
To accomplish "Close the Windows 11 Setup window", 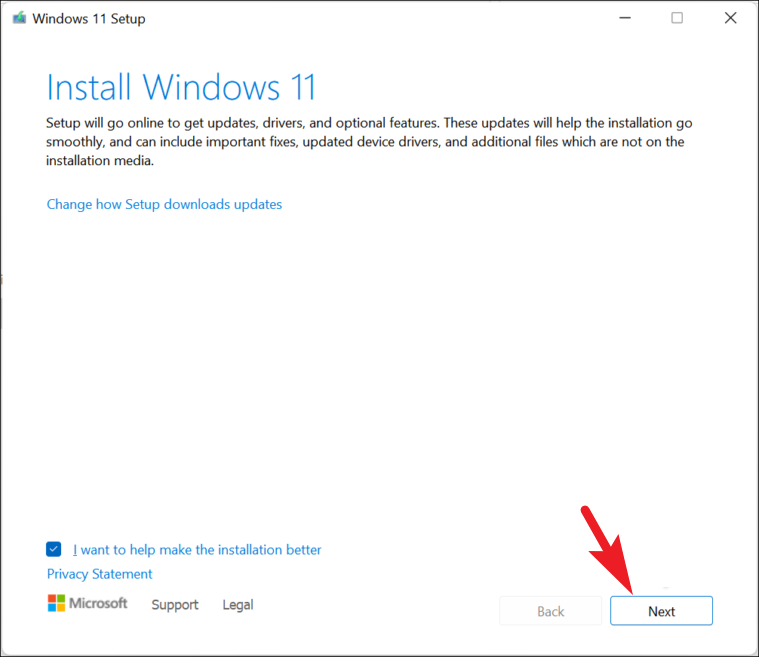I will [730, 18].
